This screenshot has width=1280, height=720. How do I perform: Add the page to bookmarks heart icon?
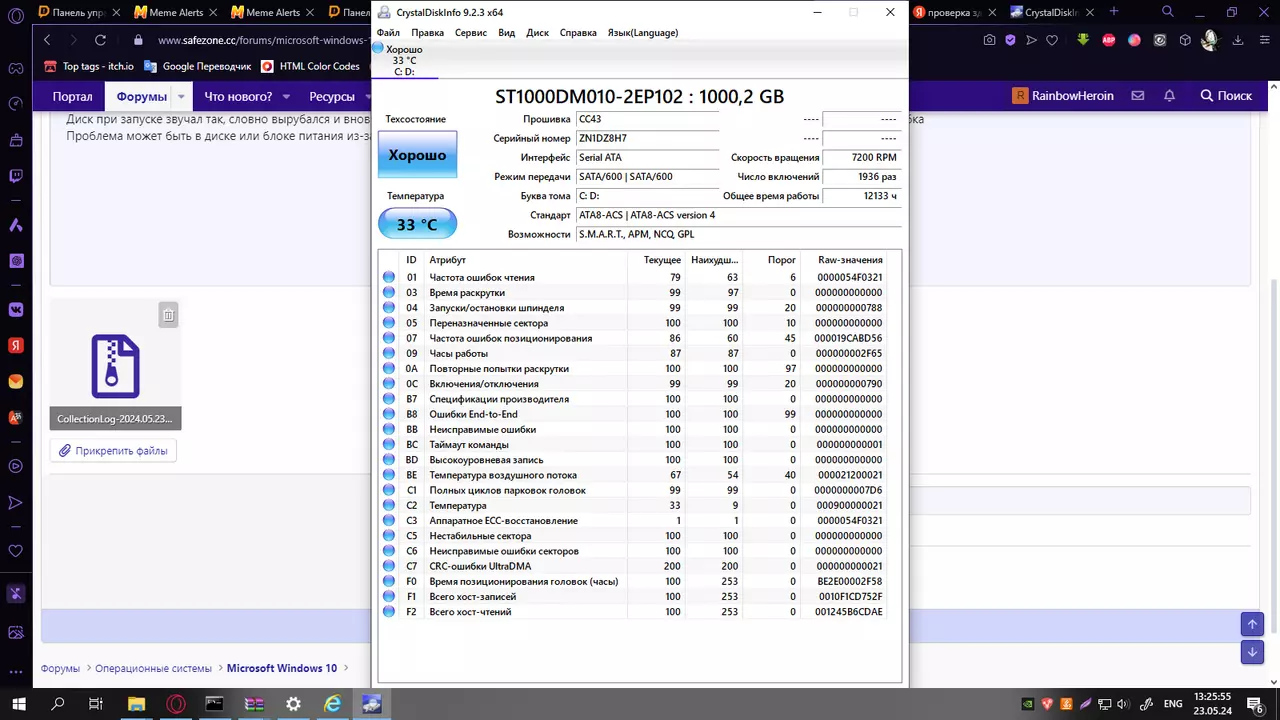pos(1052,40)
